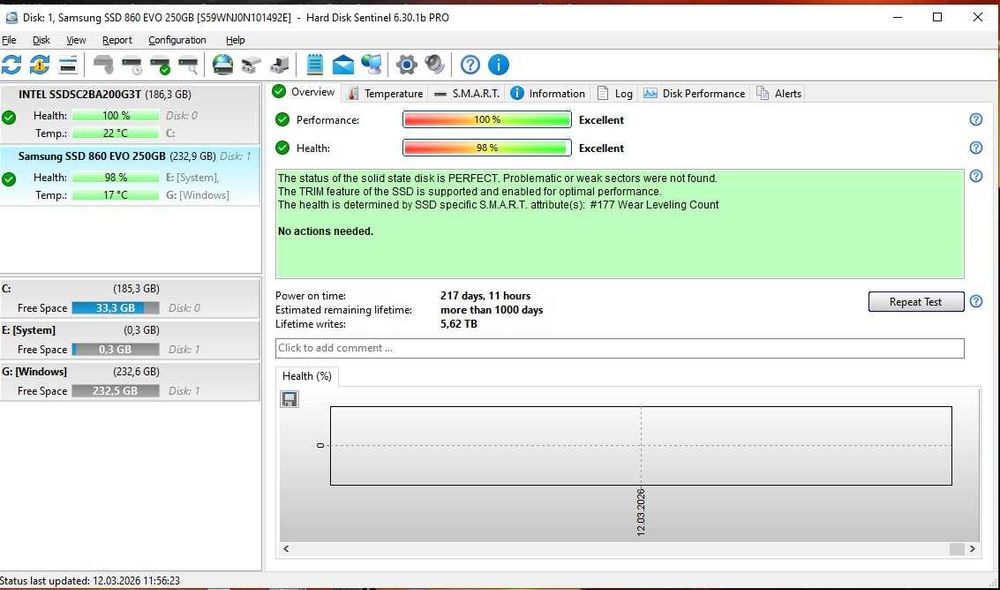This screenshot has height=590, width=1000.
Task: Click the globe with disk toolbar icon
Action: pyautogui.click(x=223, y=64)
